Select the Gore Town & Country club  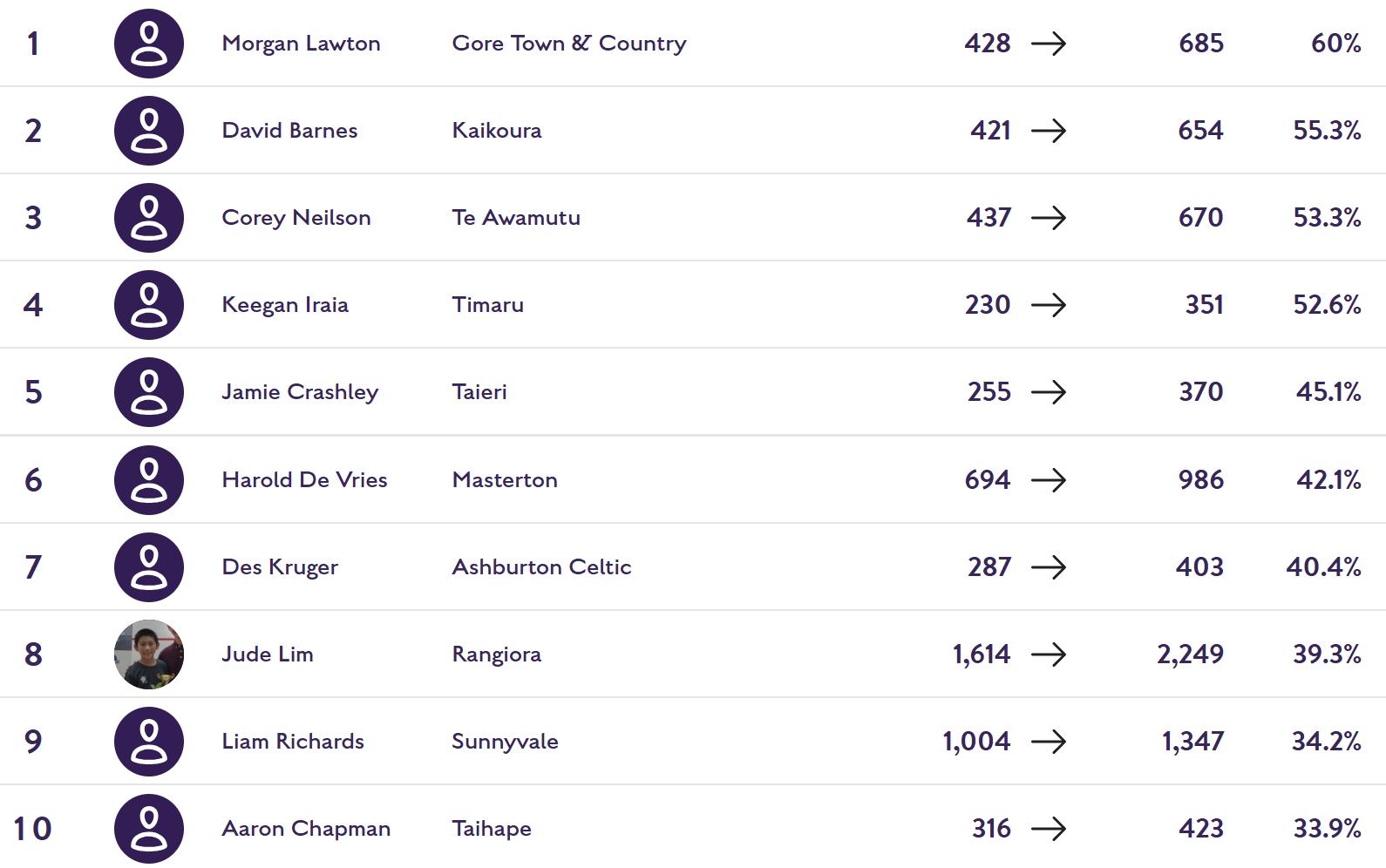pyautogui.click(x=569, y=44)
